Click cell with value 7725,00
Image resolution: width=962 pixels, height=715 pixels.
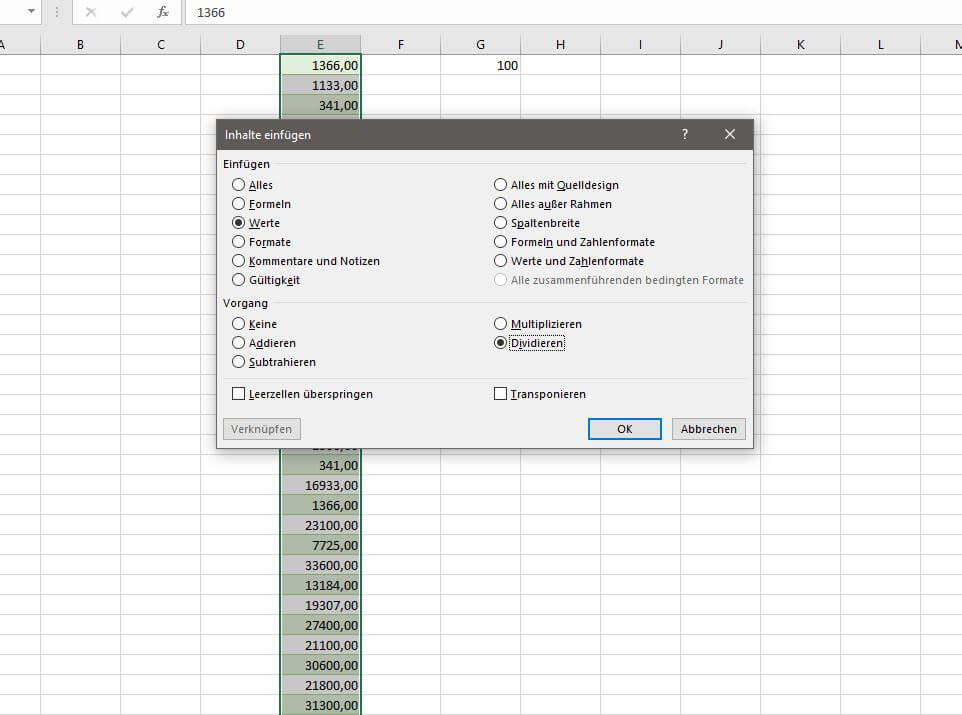tap(320, 546)
